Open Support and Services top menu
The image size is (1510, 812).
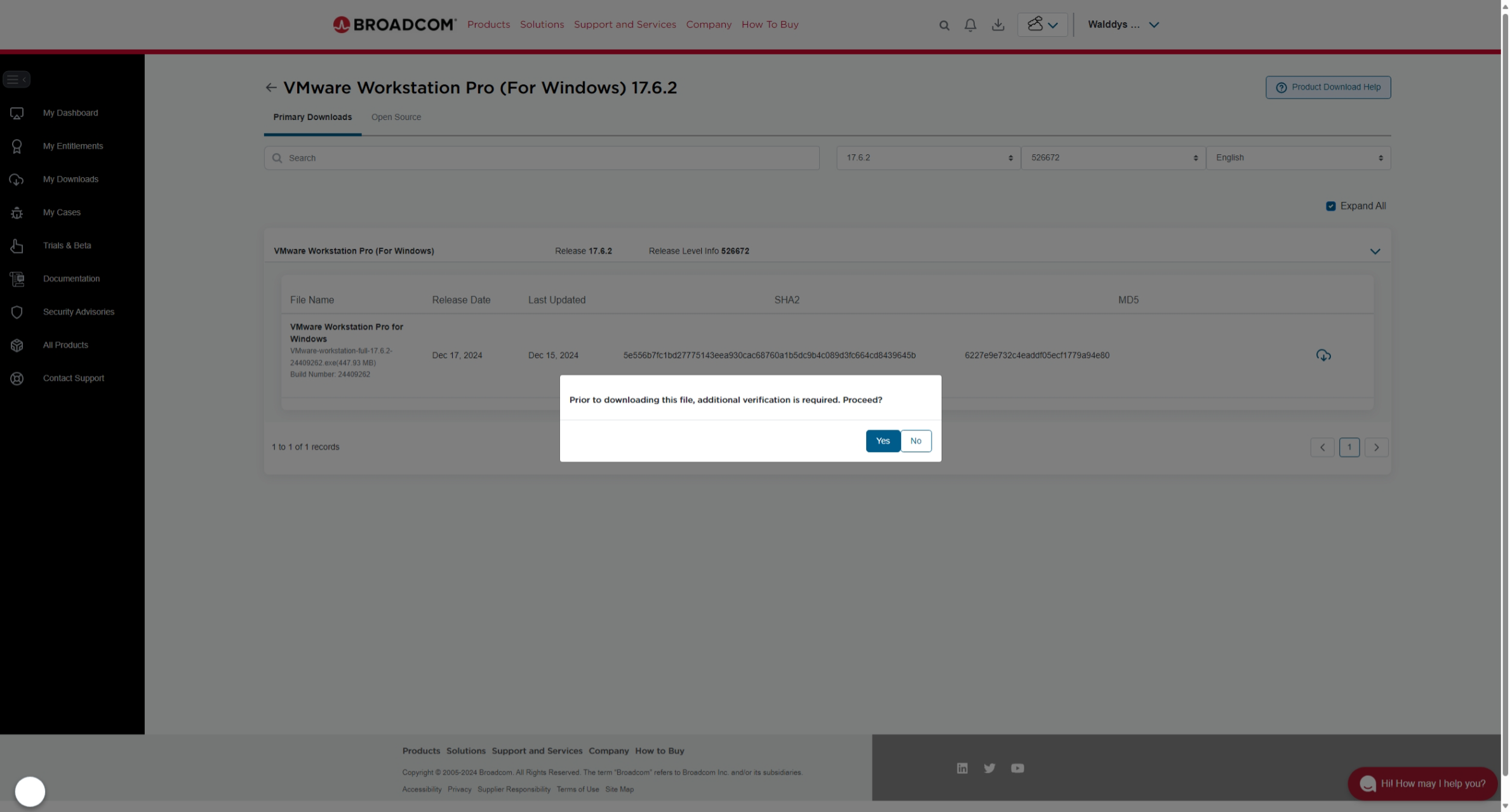tap(625, 25)
